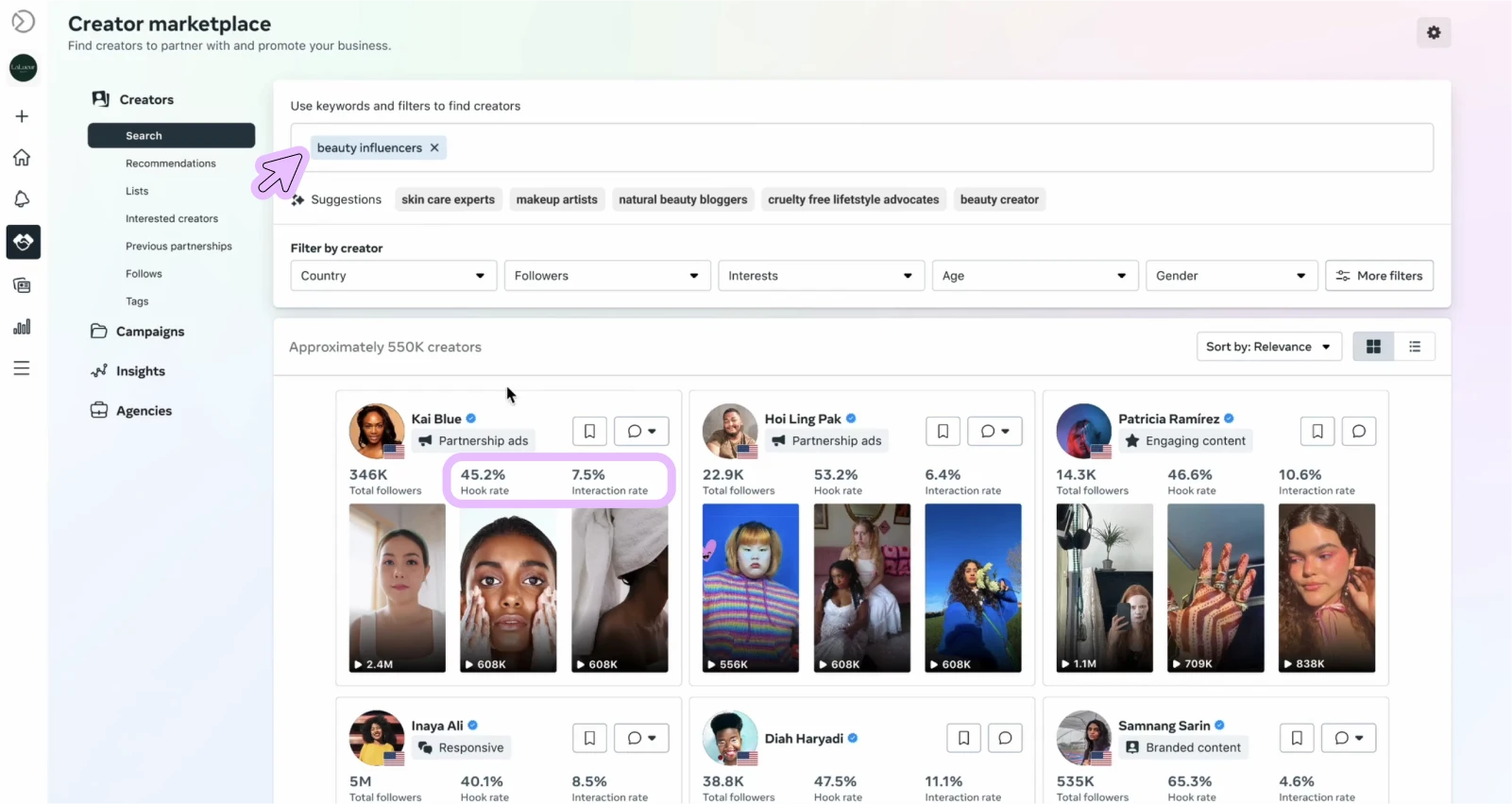Message creator Diah Haryadi

coord(1005,738)
